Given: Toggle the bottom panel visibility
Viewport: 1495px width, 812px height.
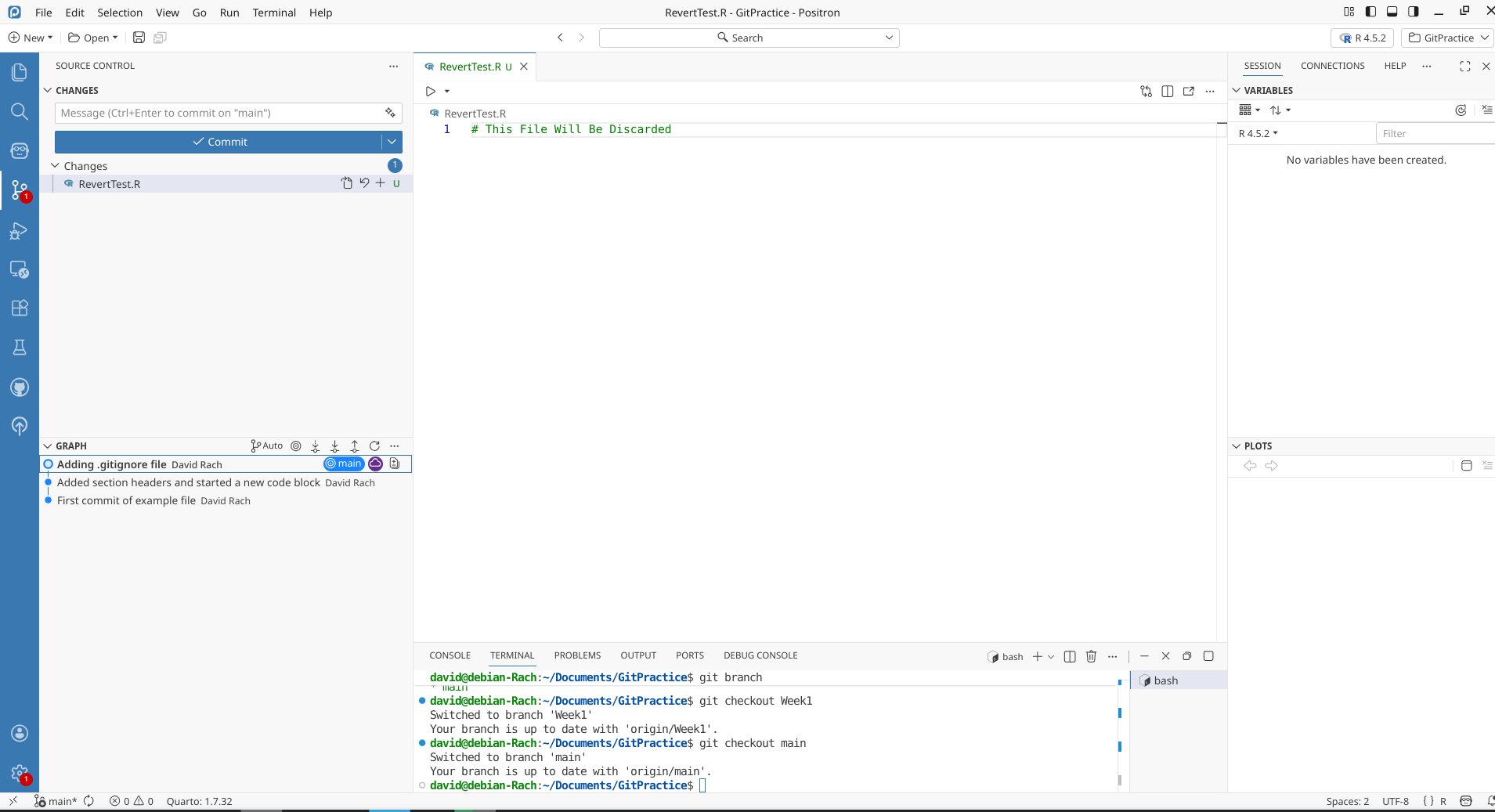Looking at the screenshot, I should 1392,12.
